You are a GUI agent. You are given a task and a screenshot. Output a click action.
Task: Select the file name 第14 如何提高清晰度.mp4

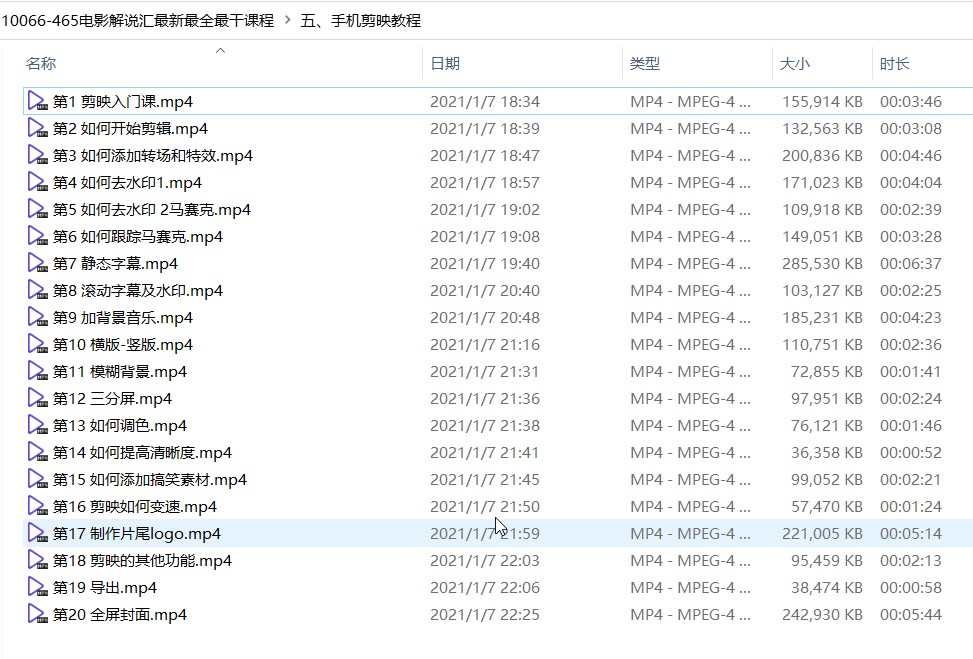tap(142, 452)
